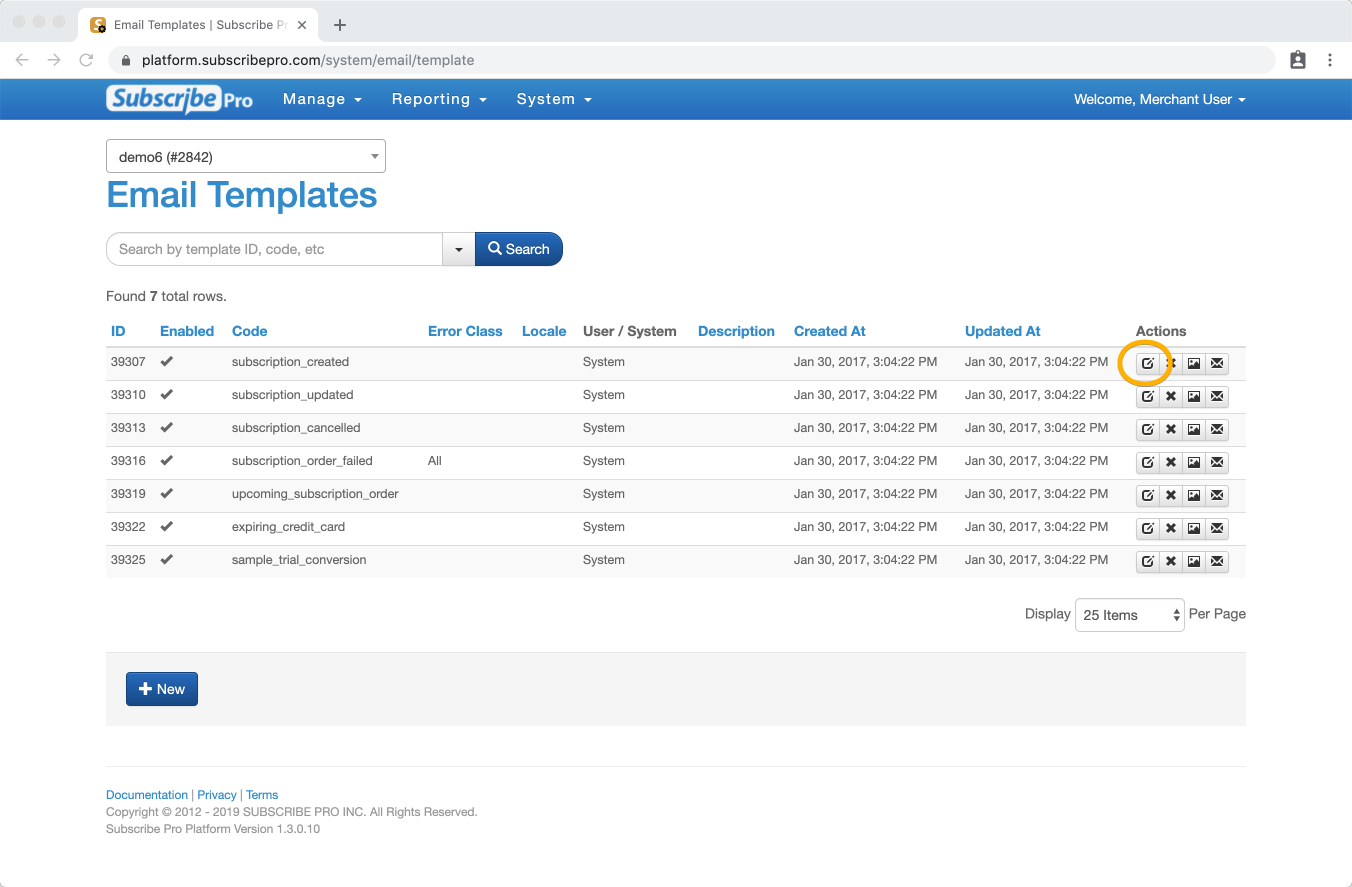Delete the subscription_updated template
Image resolution: width=1352 pixels, height=887 pixels.
click(x=1171, y=397)
